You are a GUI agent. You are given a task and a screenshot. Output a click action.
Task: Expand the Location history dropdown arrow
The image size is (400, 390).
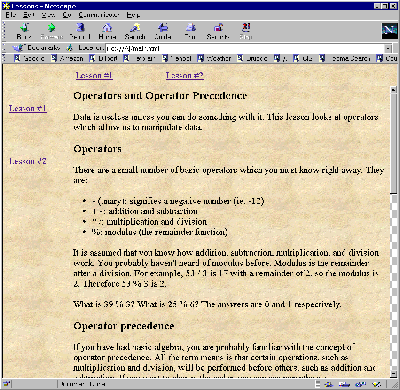[x=388, y=49]
